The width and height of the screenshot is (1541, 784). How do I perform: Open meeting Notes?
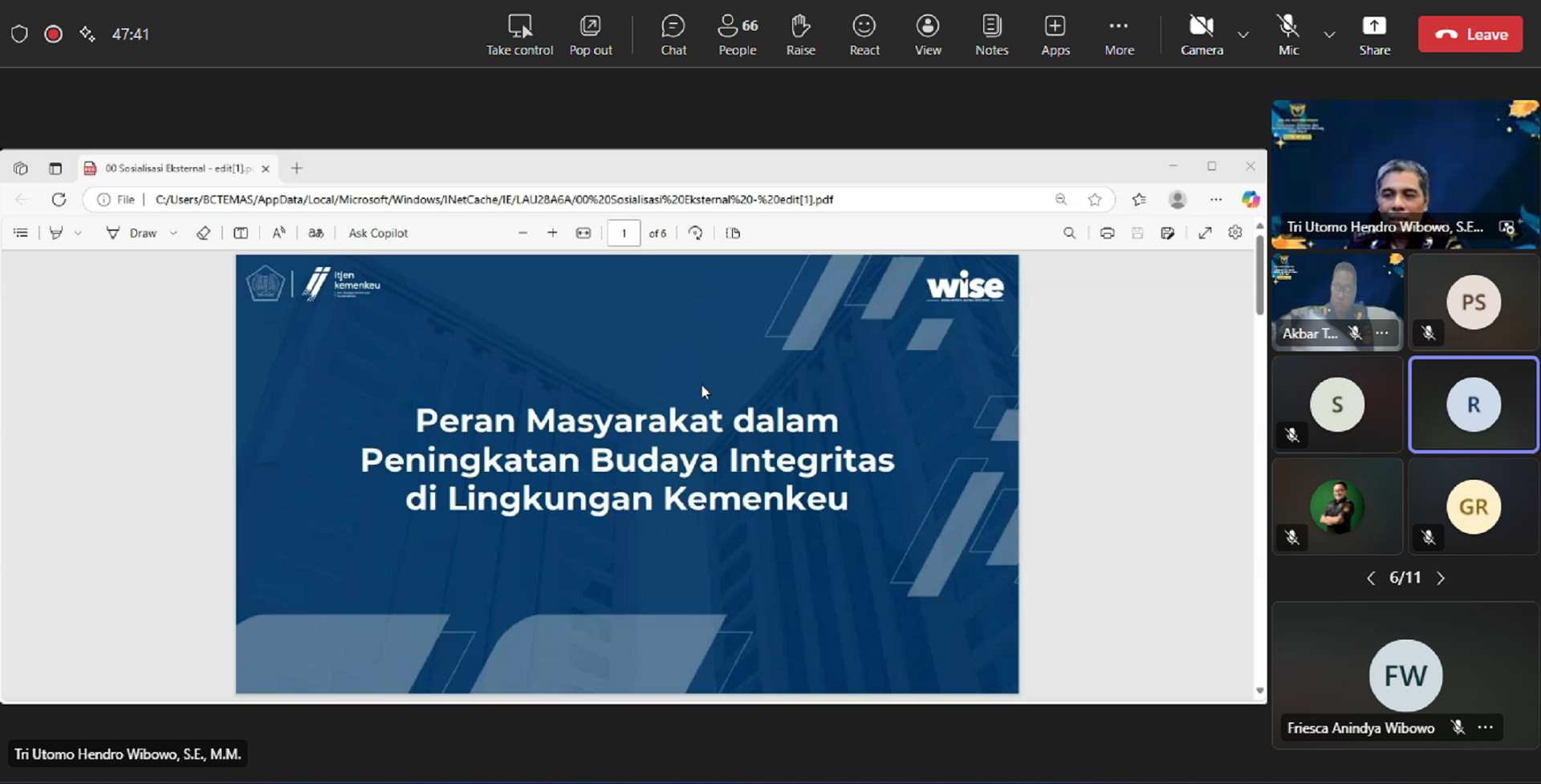[x=991, y=35]
